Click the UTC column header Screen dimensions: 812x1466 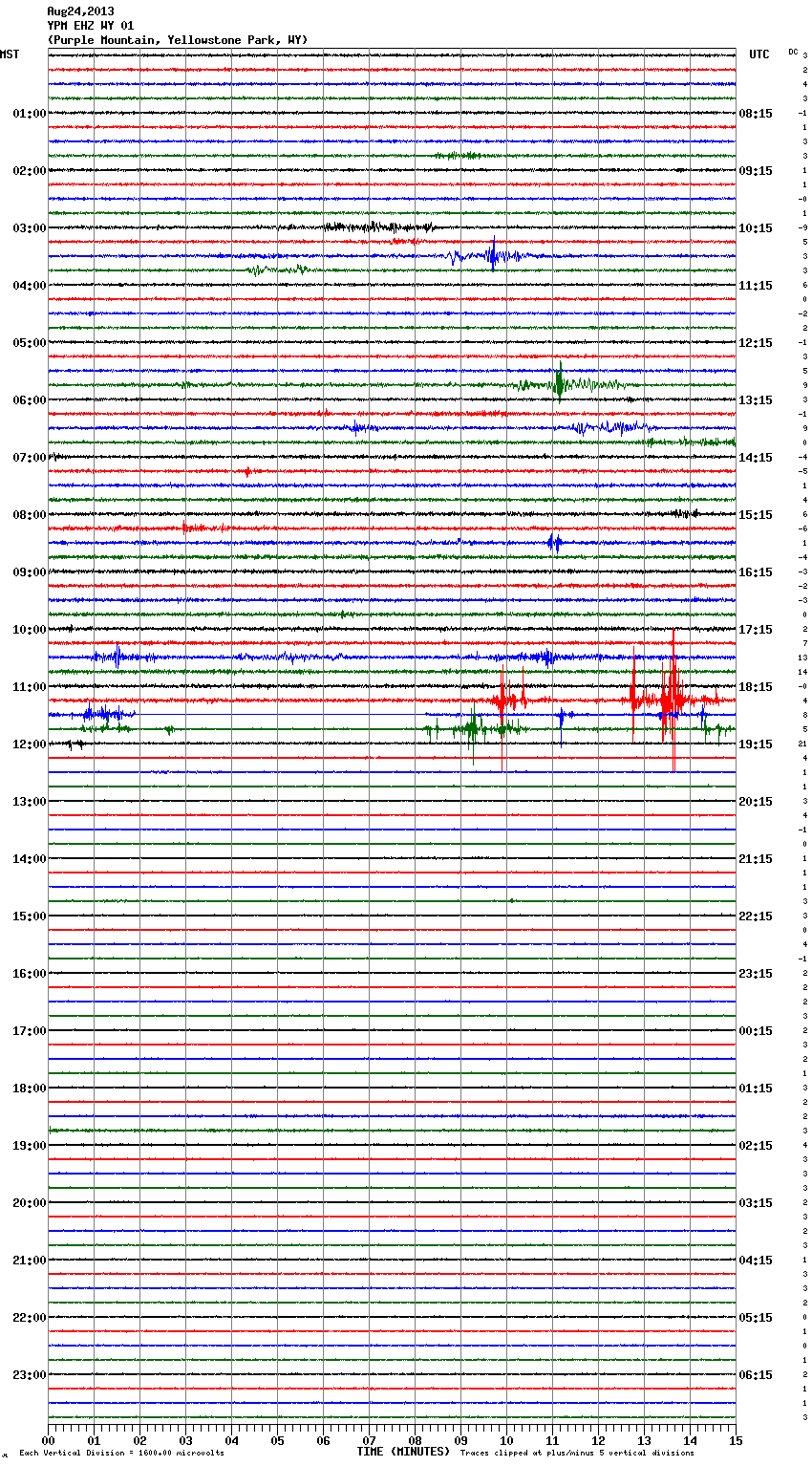pyautogui.click(x=759, y=54)
